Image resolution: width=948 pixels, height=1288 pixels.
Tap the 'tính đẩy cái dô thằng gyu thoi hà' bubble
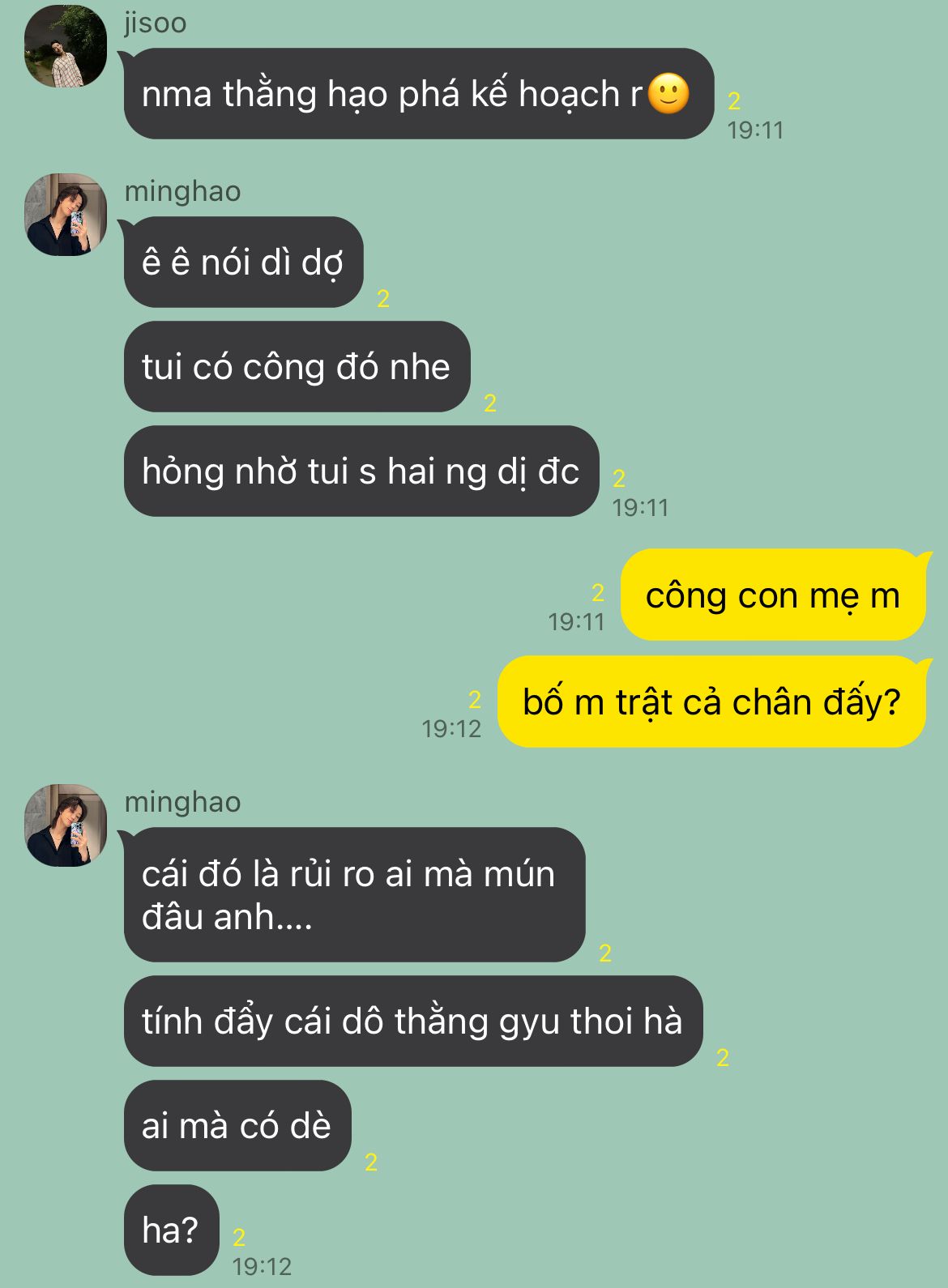click(413, 1021)
